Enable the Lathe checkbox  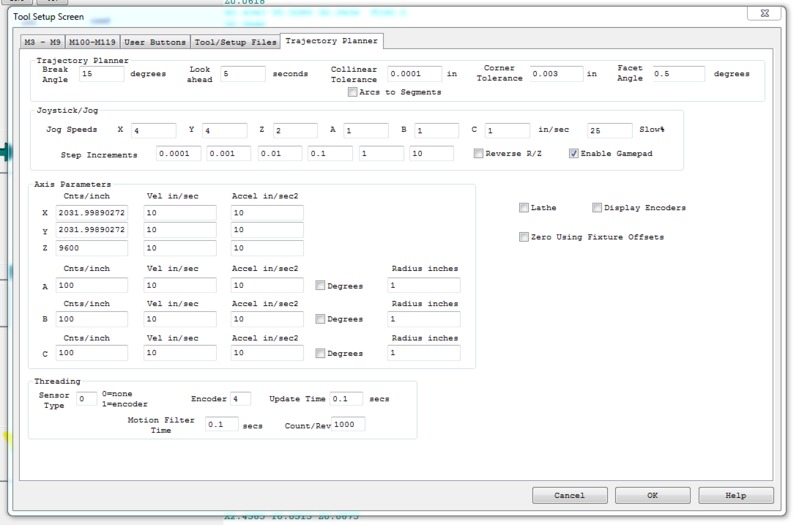click(x=524, y=208)
